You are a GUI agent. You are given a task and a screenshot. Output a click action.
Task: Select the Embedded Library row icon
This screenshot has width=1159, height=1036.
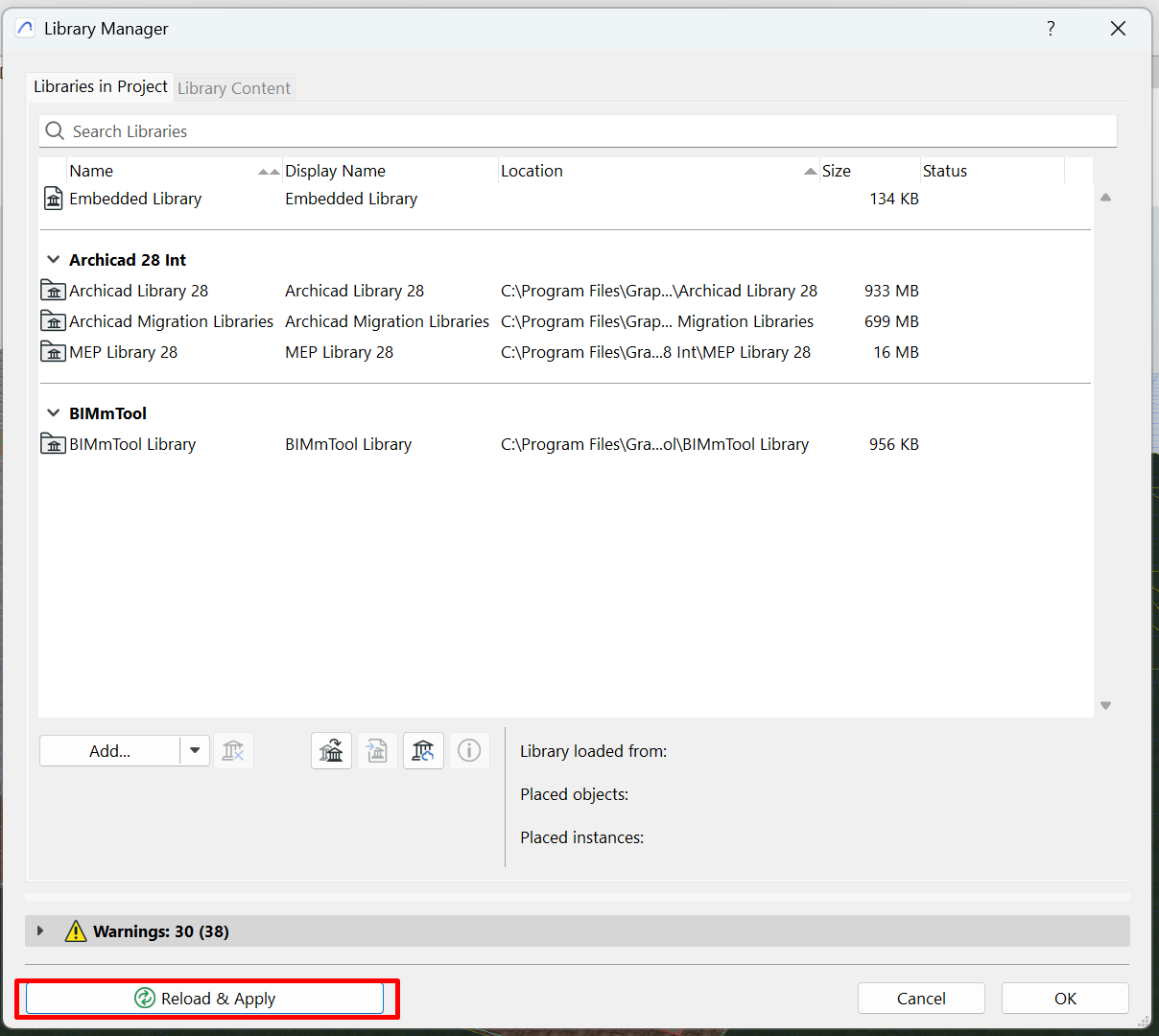[x=54, y=199]
